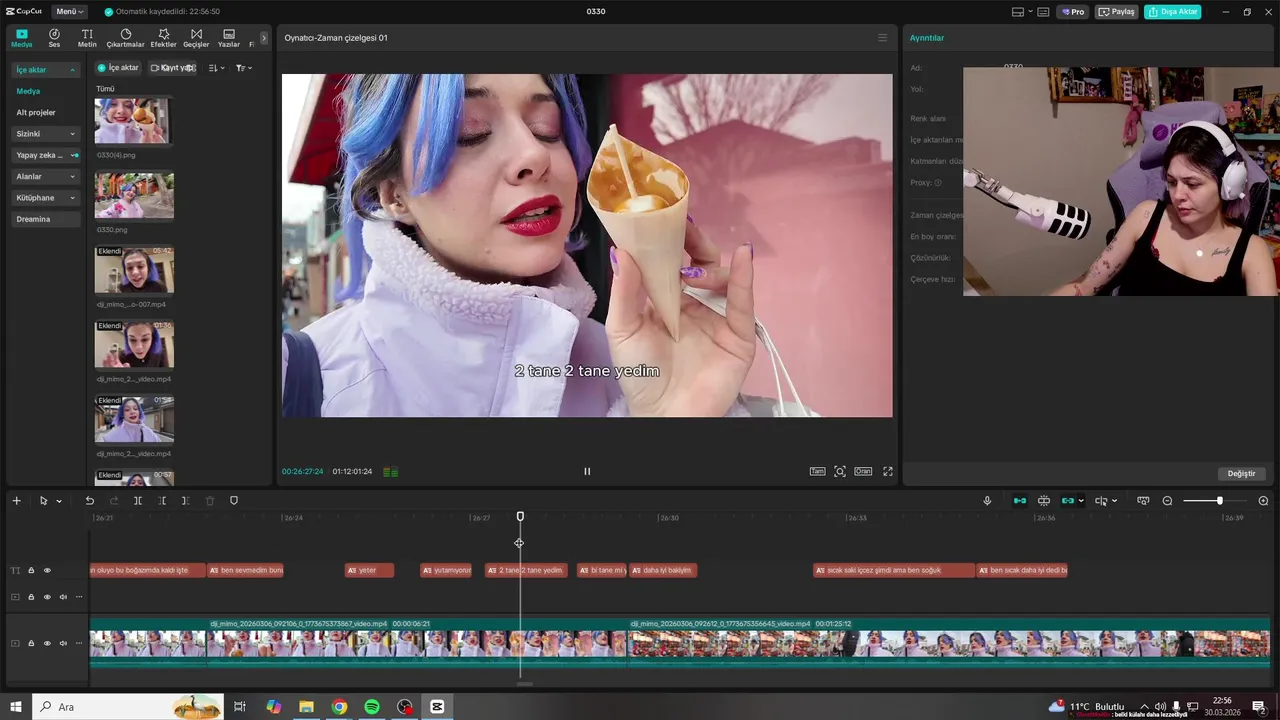Open the layout switcher dropdown

point(1021,12)
